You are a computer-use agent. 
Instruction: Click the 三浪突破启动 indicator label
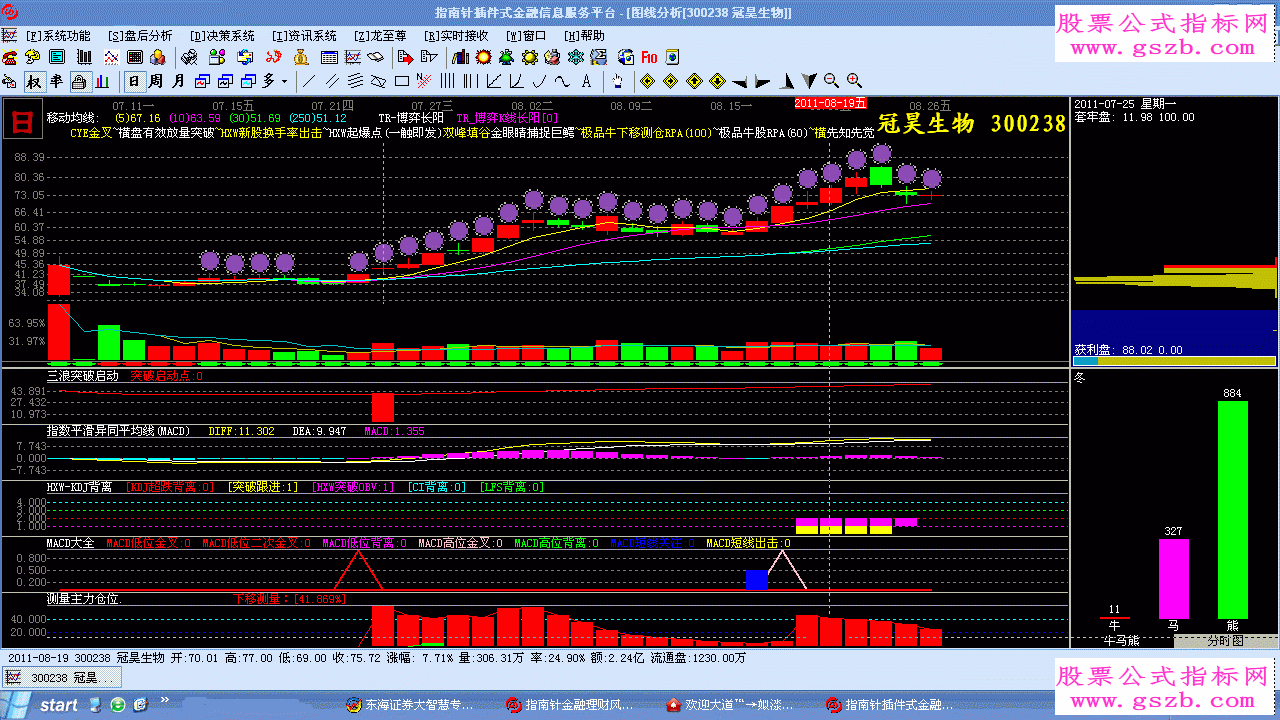coord(82,376)
